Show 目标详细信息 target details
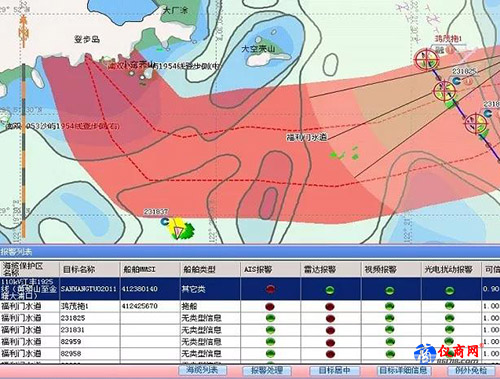The width and height of the screenshot is (500, 379). coord(403,370)
